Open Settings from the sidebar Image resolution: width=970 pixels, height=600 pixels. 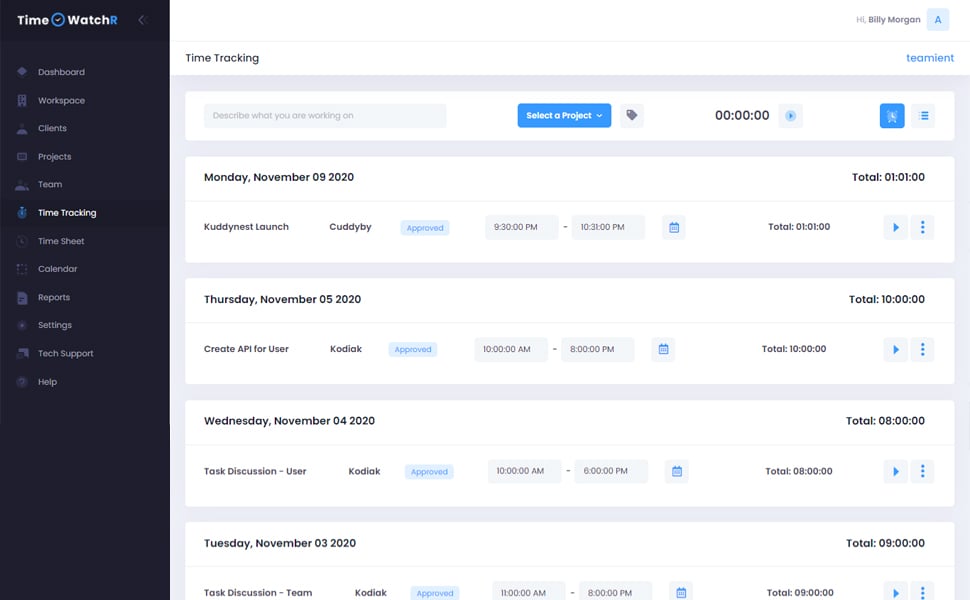click(55, 325)
